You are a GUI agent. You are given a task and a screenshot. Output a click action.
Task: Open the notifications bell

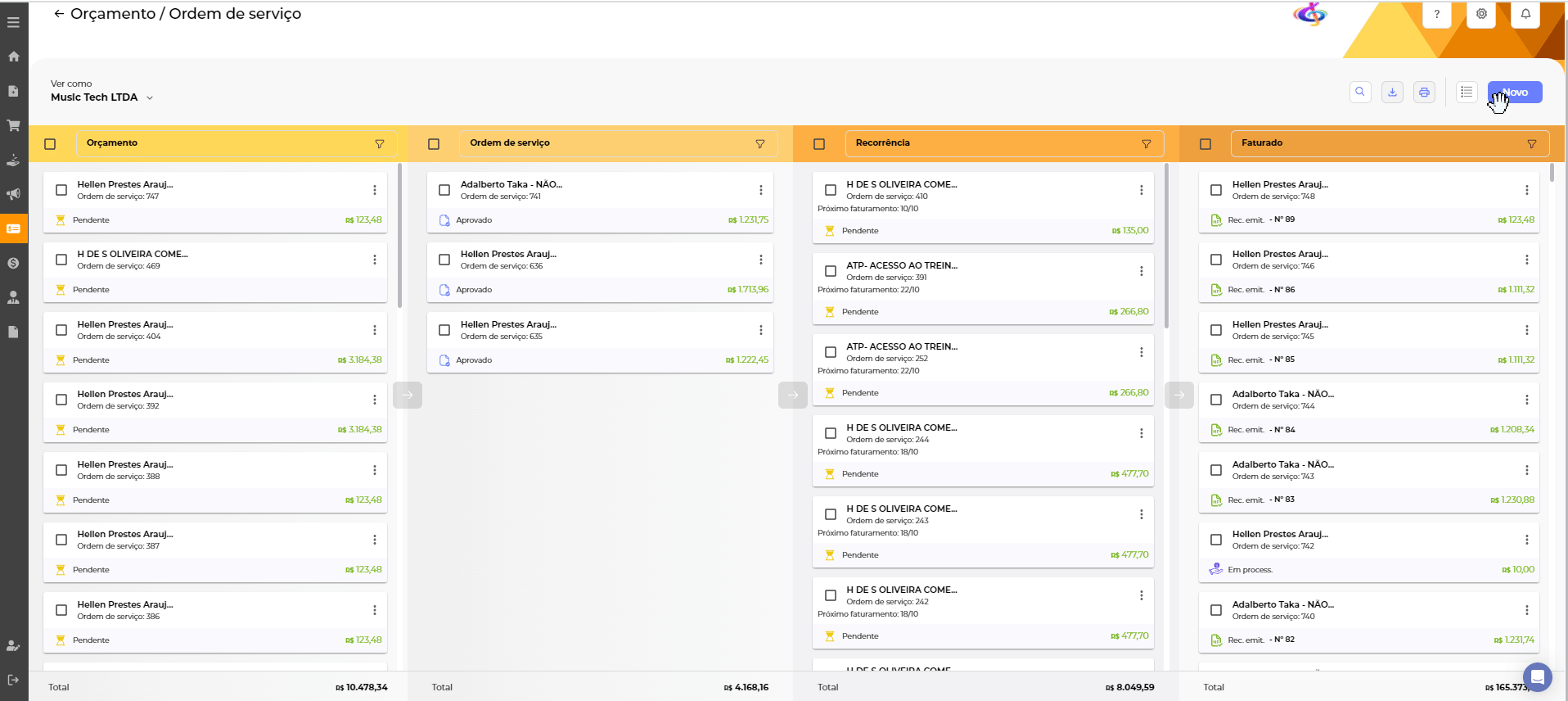click(x=1525, y=14)
